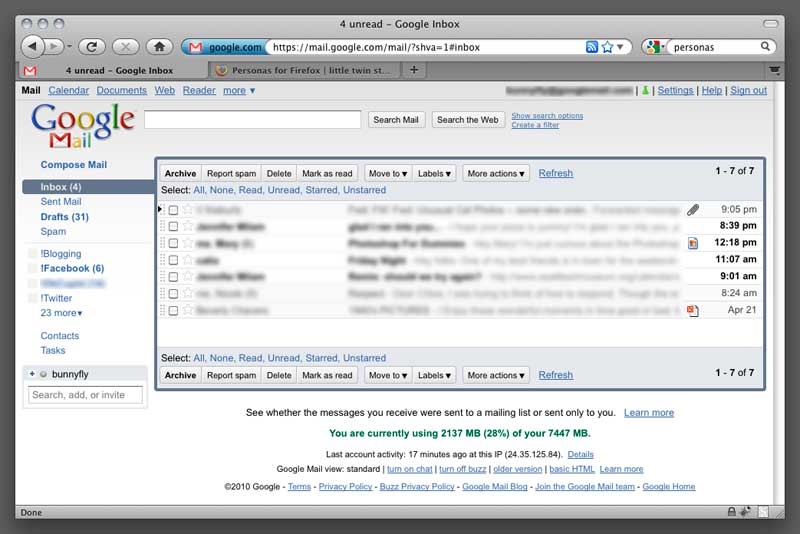Screen dimensions: 800x534
Task: Go back using the browser Back arrow
Action: click(32, 47)
